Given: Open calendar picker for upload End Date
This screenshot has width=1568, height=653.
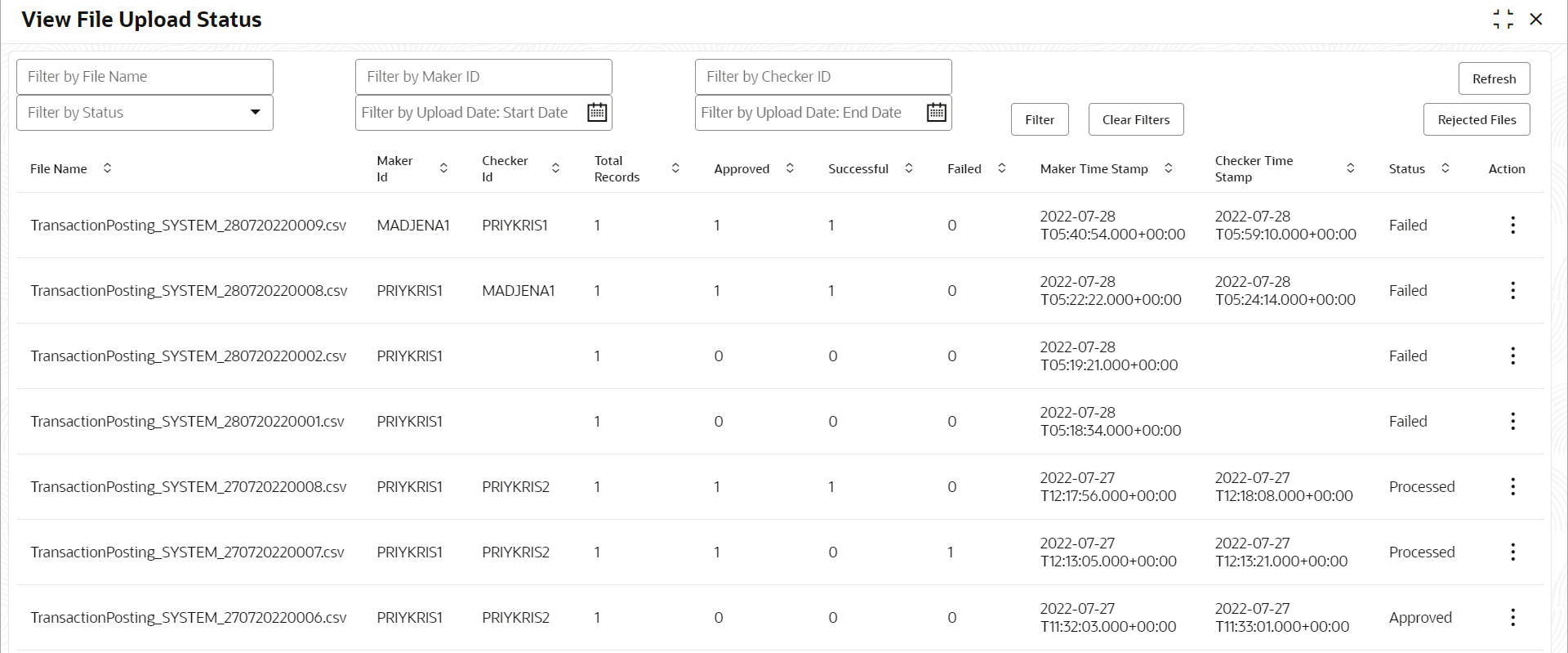Looking at the screenshot, I should pos(937,113).
